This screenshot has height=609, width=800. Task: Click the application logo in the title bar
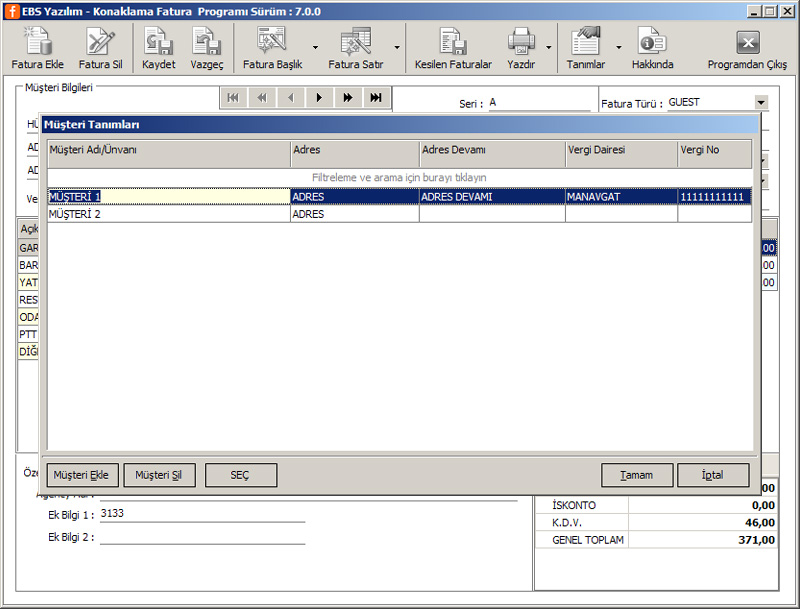pyautogui.click(x=12, y=11)
